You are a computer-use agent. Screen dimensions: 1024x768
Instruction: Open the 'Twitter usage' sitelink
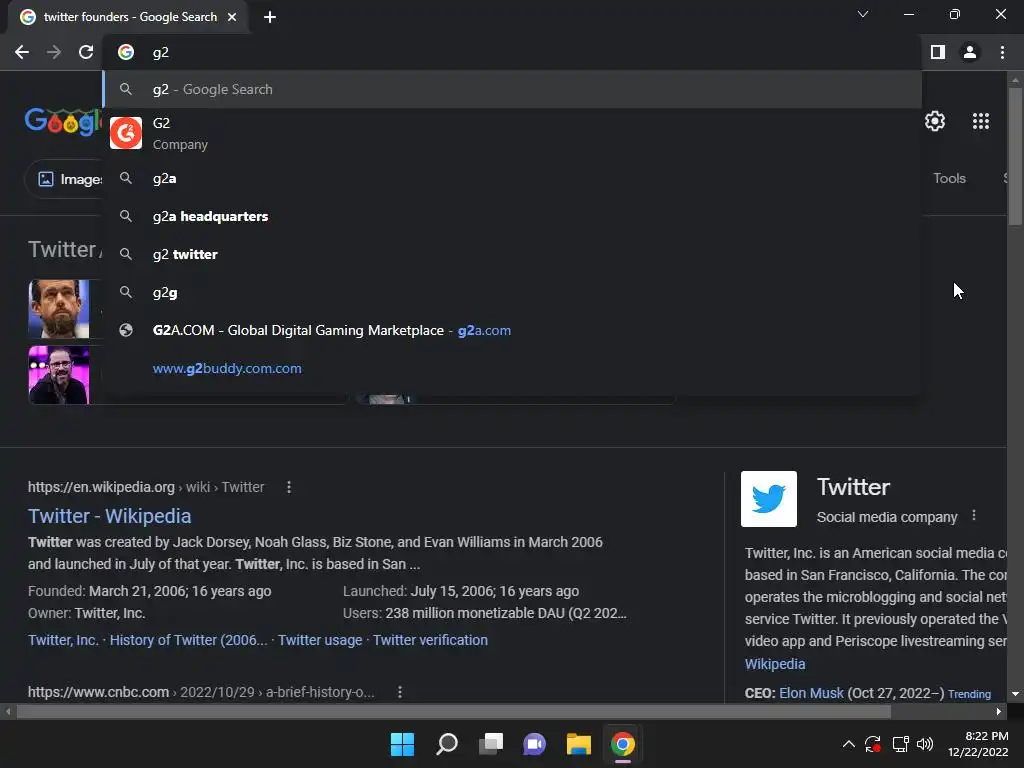tap(320, 640)
